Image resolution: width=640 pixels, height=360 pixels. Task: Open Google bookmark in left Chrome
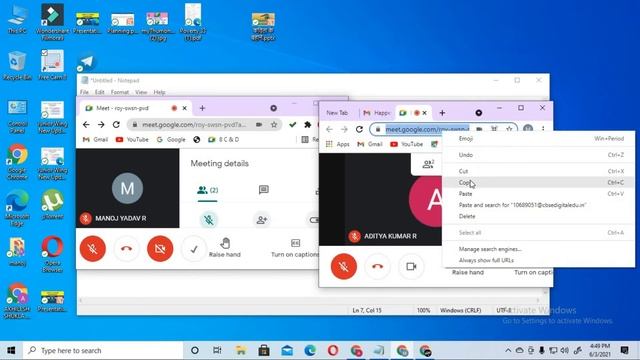(171, 140)
